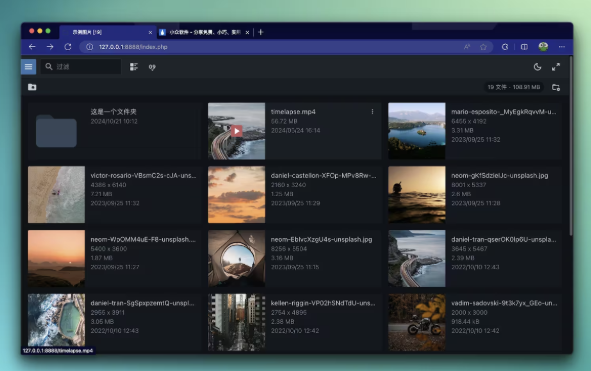Open the neom-EbtvcXzgU4s tent thumbnail

(236, 258)
